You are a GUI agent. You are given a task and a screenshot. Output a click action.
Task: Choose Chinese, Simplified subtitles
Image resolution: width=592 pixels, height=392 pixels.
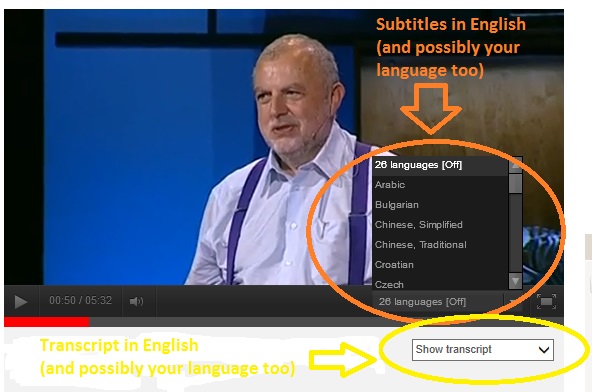click(440, 225)
